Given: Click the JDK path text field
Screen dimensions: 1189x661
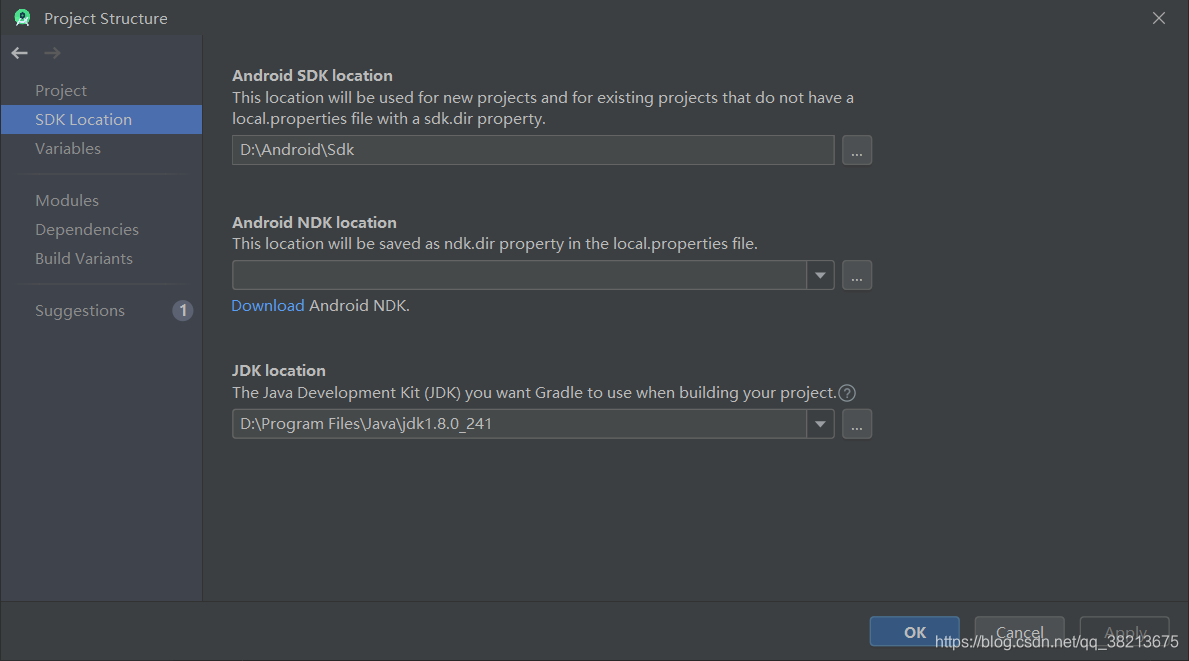Looking at the screenshot, I should [x=519, y=424].
